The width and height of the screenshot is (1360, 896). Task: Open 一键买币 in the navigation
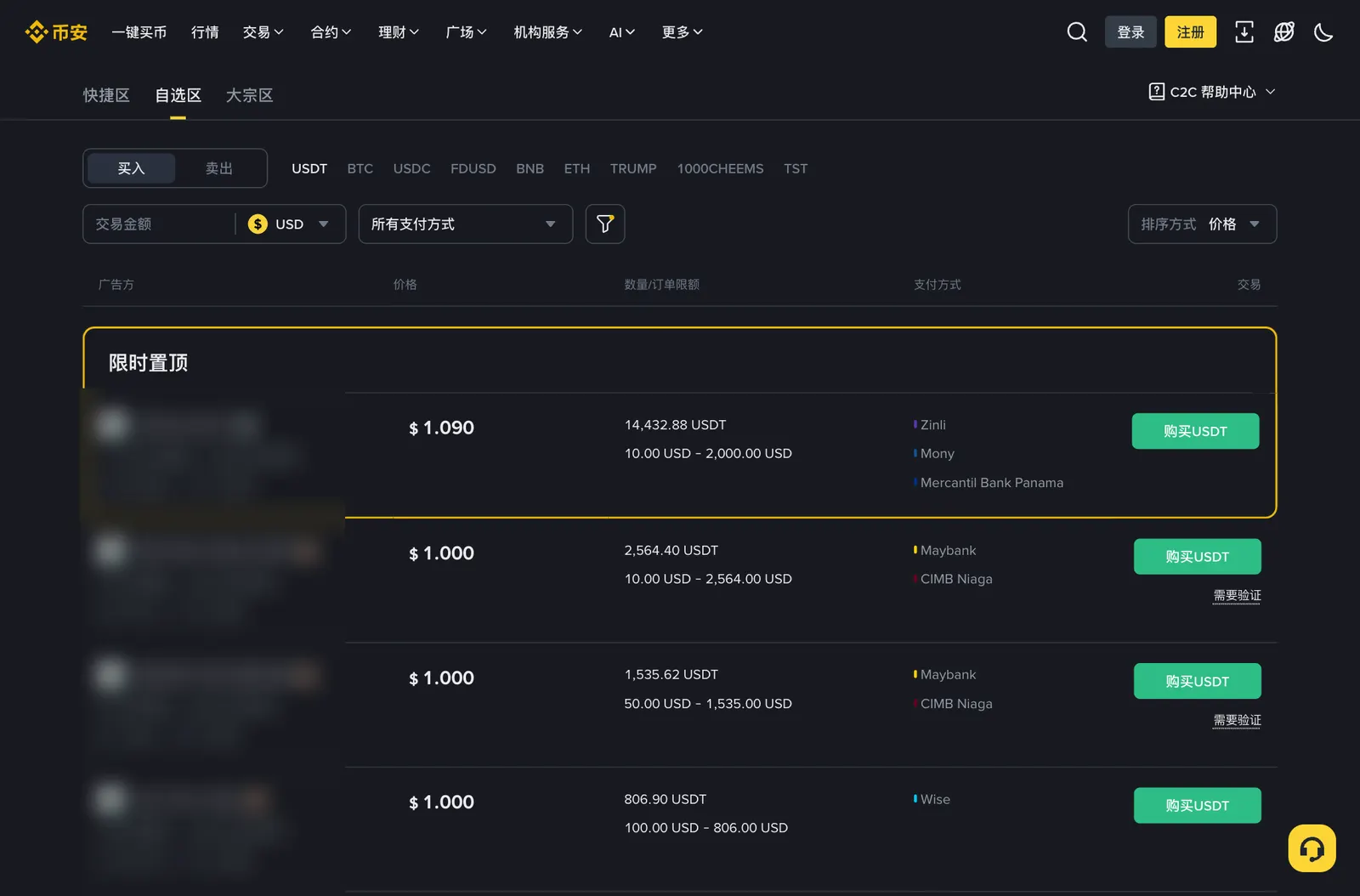point(139,32)
